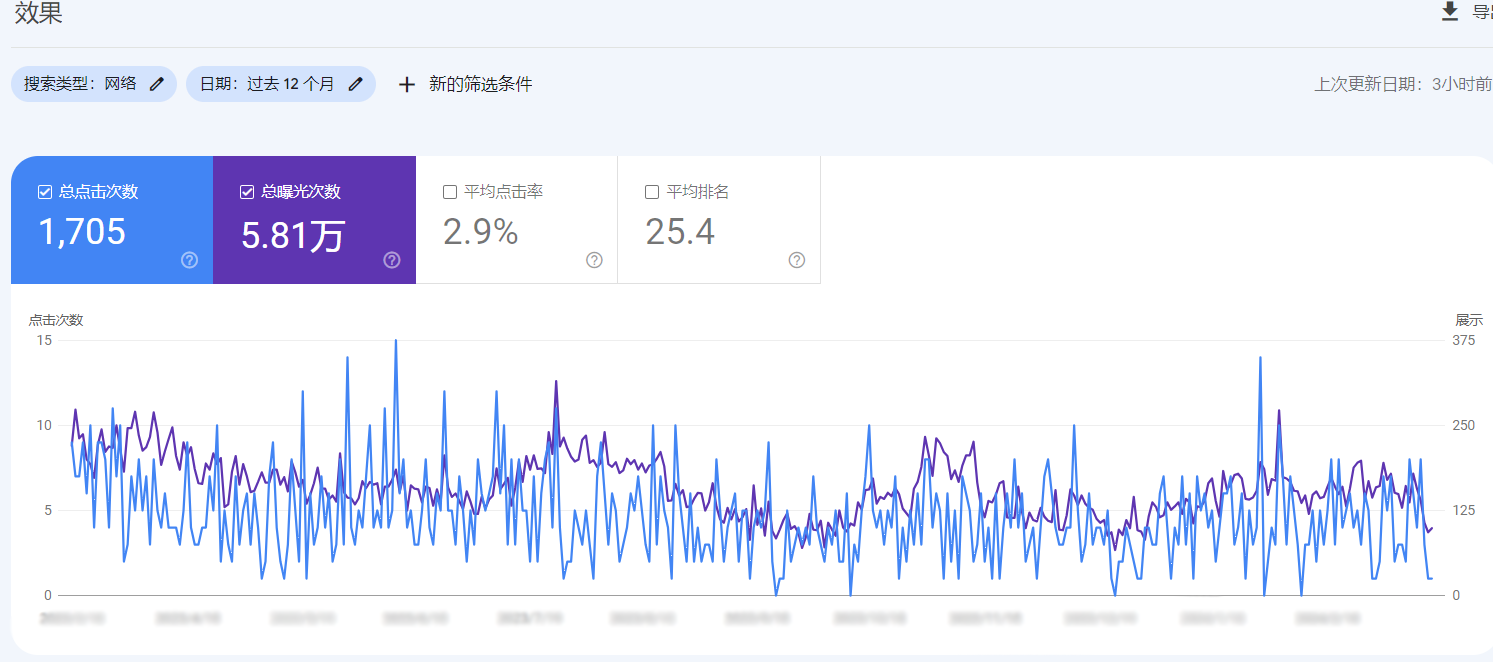Screen dimensions: 1493x662
Task: Click the export download icon
Action: 1449,12
